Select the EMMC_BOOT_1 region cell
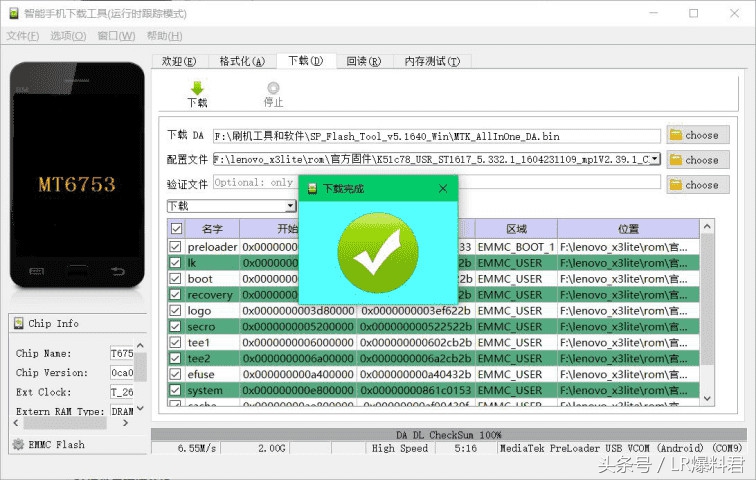Image resolution: width=756 pixels, height=480 pixels. pos(516,247)
